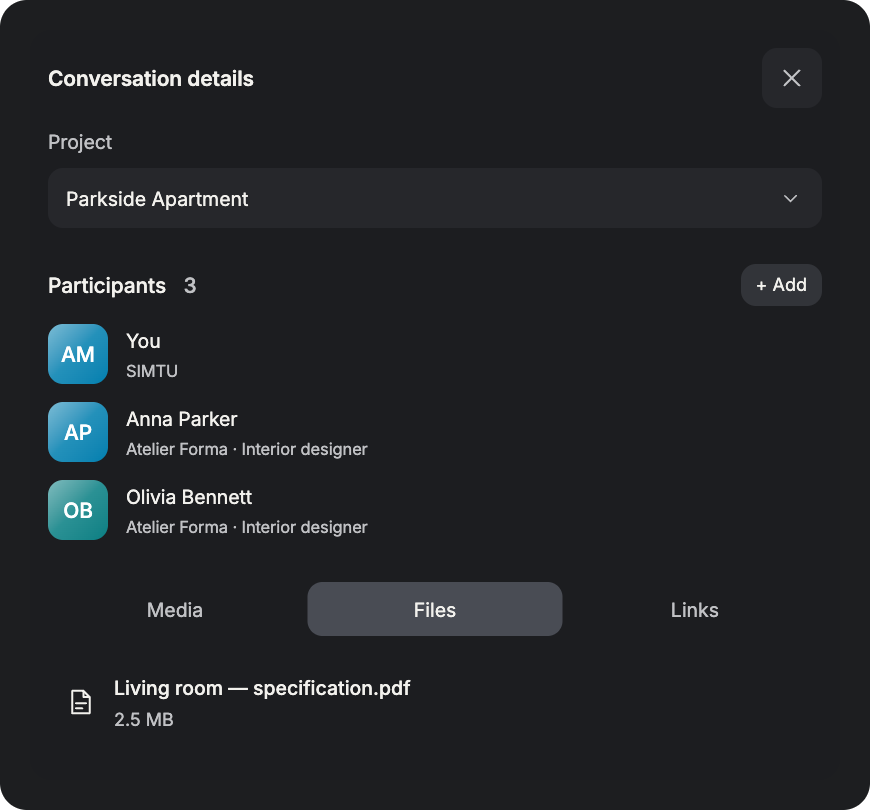Click Anna Parker's Atelier Forma role text
Screen dimensions: 870x810
click(x=246, y=449)
